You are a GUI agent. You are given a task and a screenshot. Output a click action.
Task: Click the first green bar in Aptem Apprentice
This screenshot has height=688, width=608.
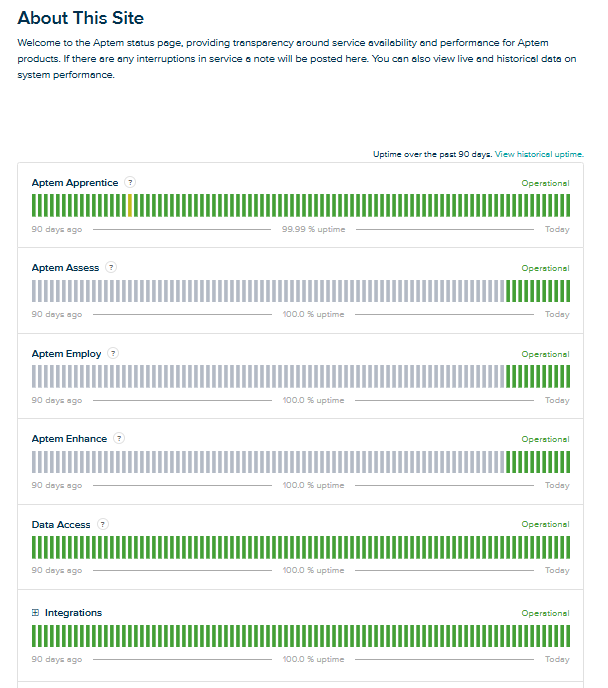click(34, 205)
